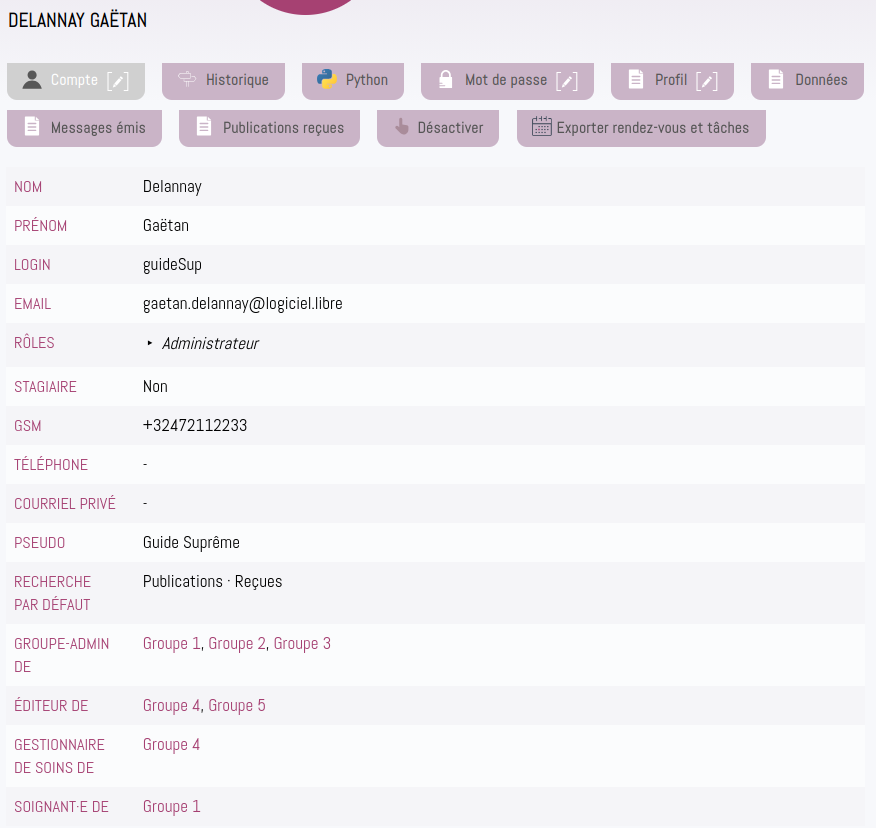Click the signpost icon on the Historique button

coord(187,80)
